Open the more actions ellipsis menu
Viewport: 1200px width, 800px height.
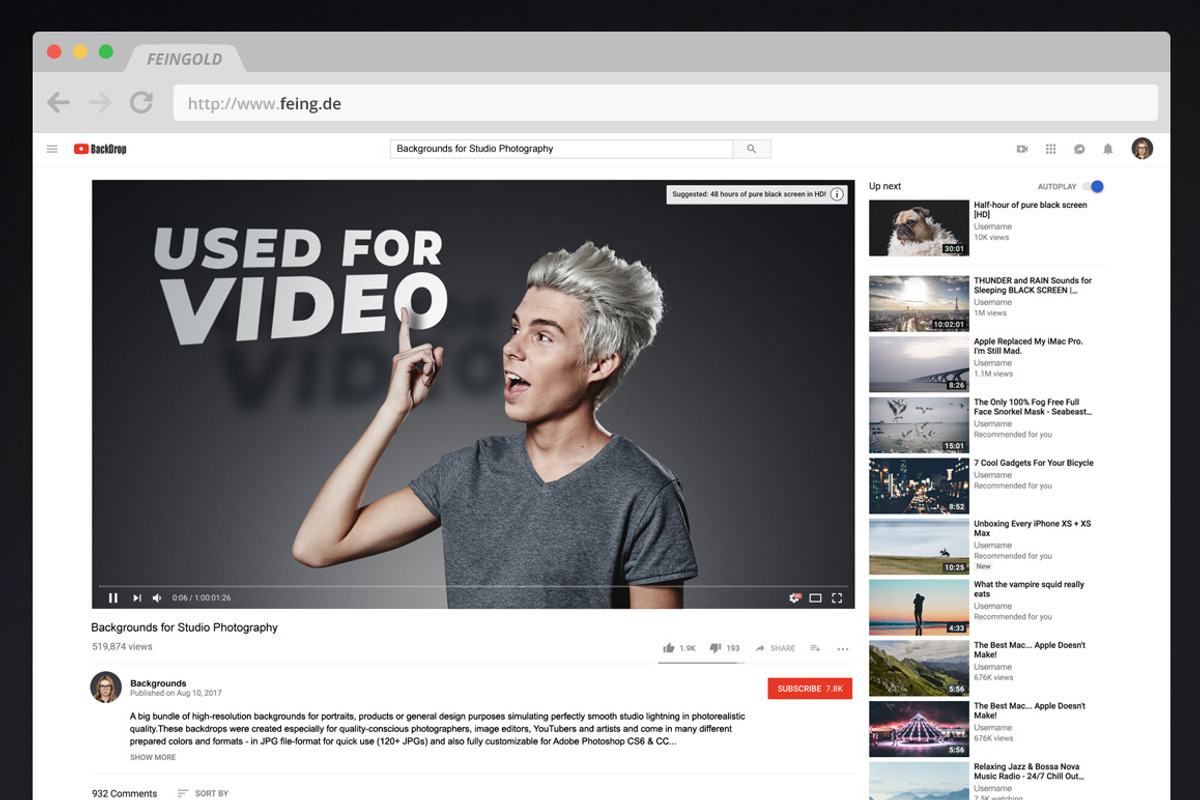pos(843,649)
